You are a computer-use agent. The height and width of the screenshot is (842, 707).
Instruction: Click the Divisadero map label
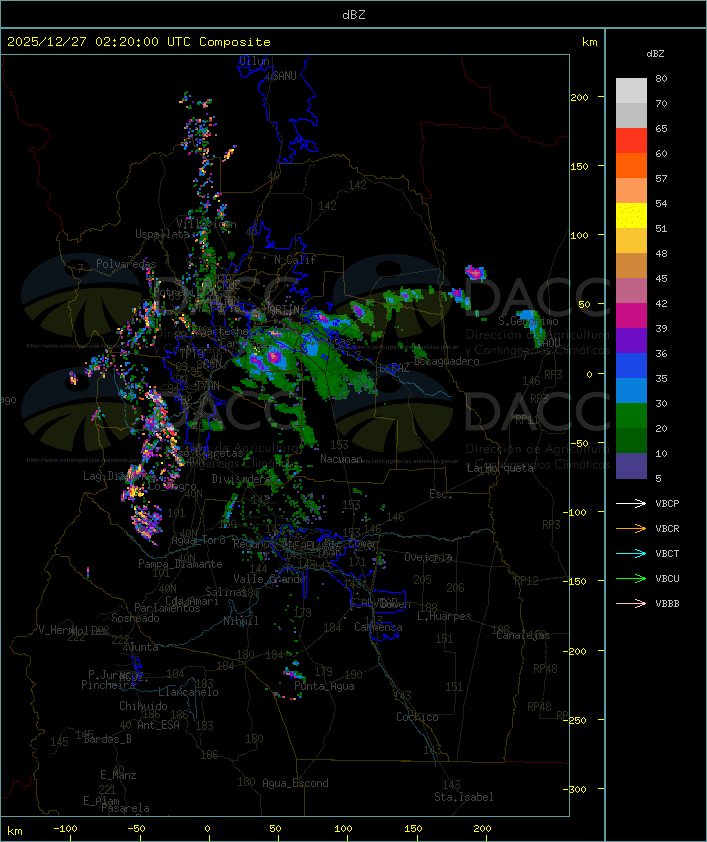[x=240, y=479]
